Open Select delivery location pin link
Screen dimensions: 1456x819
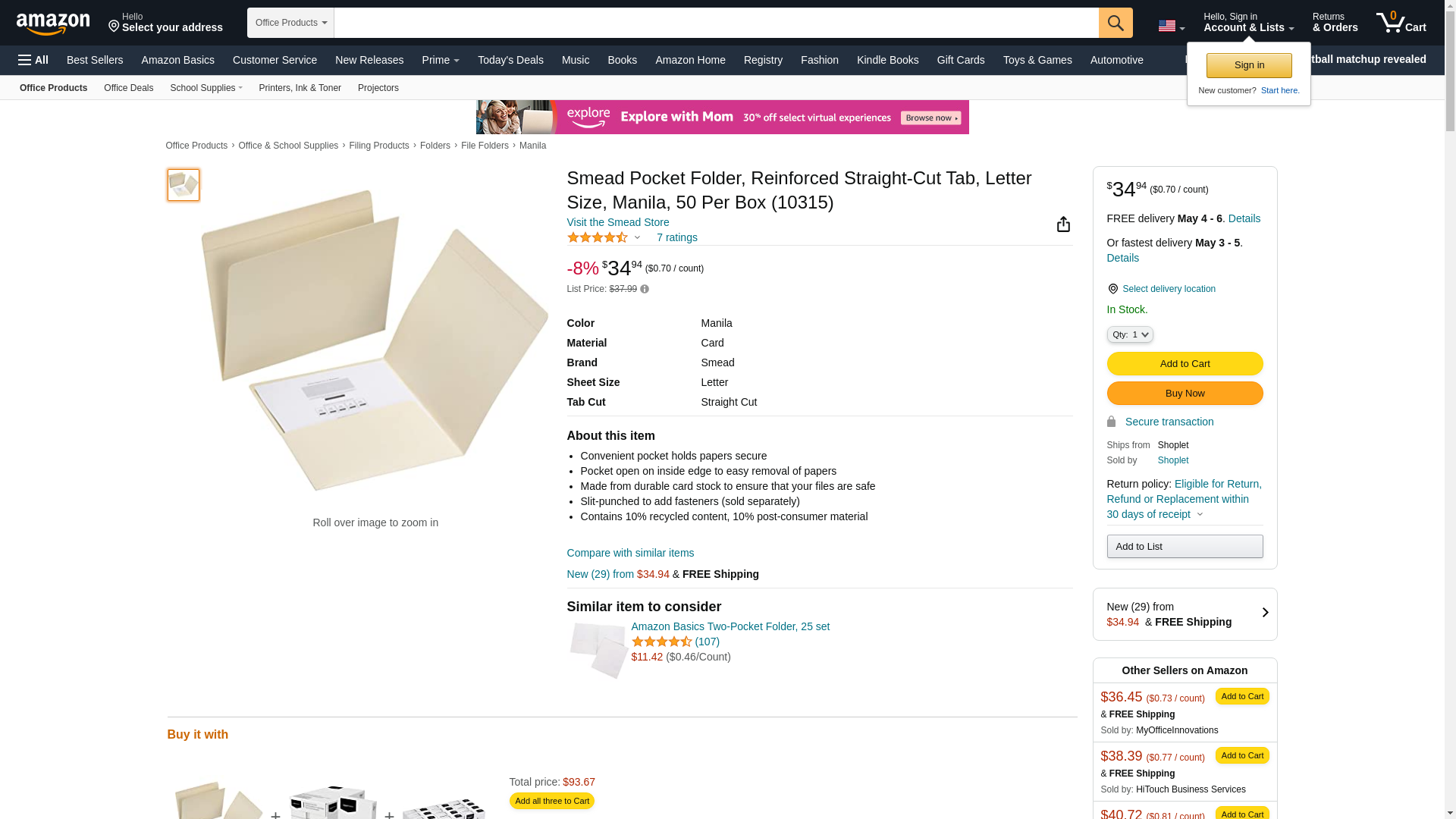coord(1161,289)
